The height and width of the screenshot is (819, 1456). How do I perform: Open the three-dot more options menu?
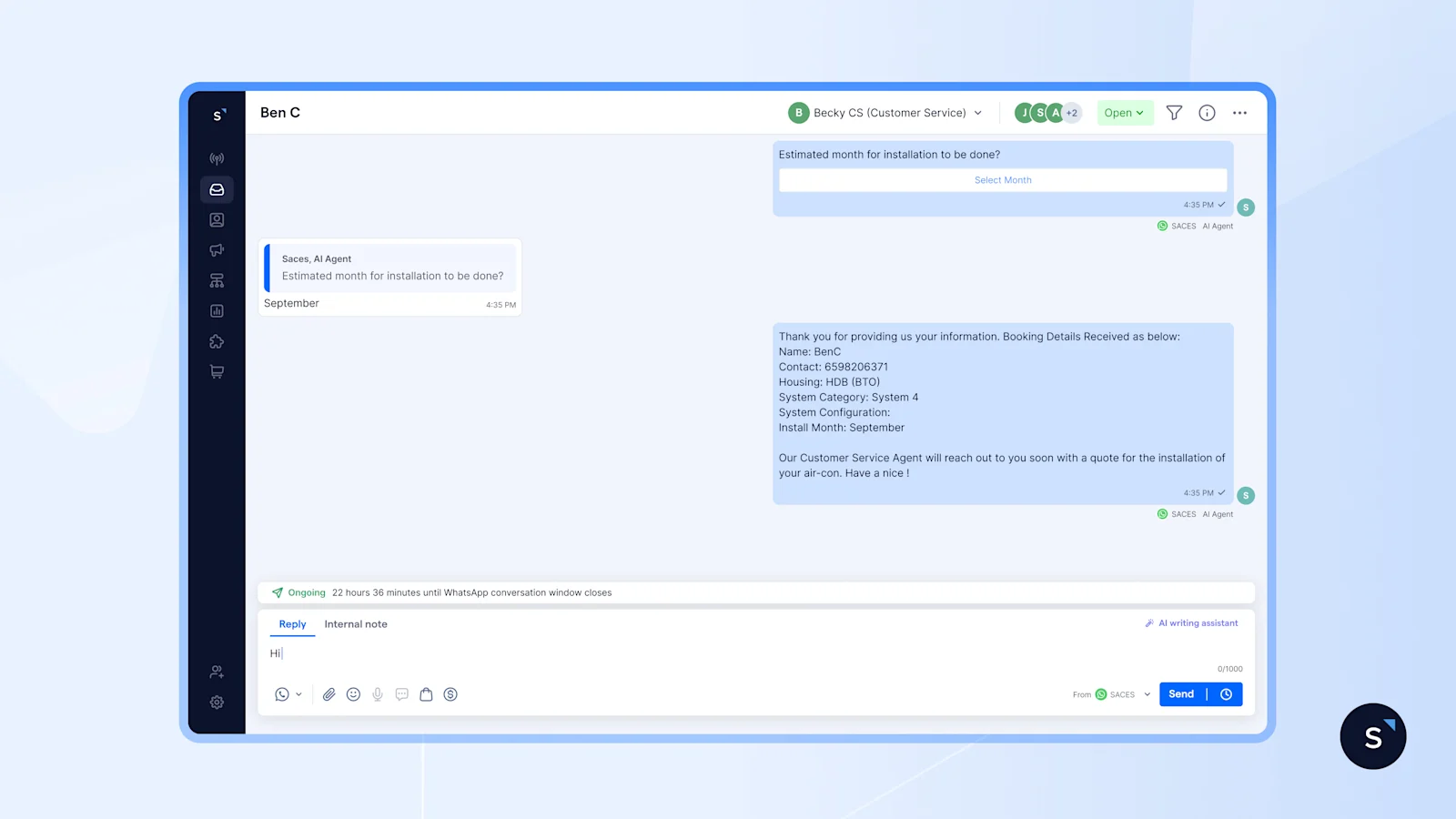[1239, 113]
